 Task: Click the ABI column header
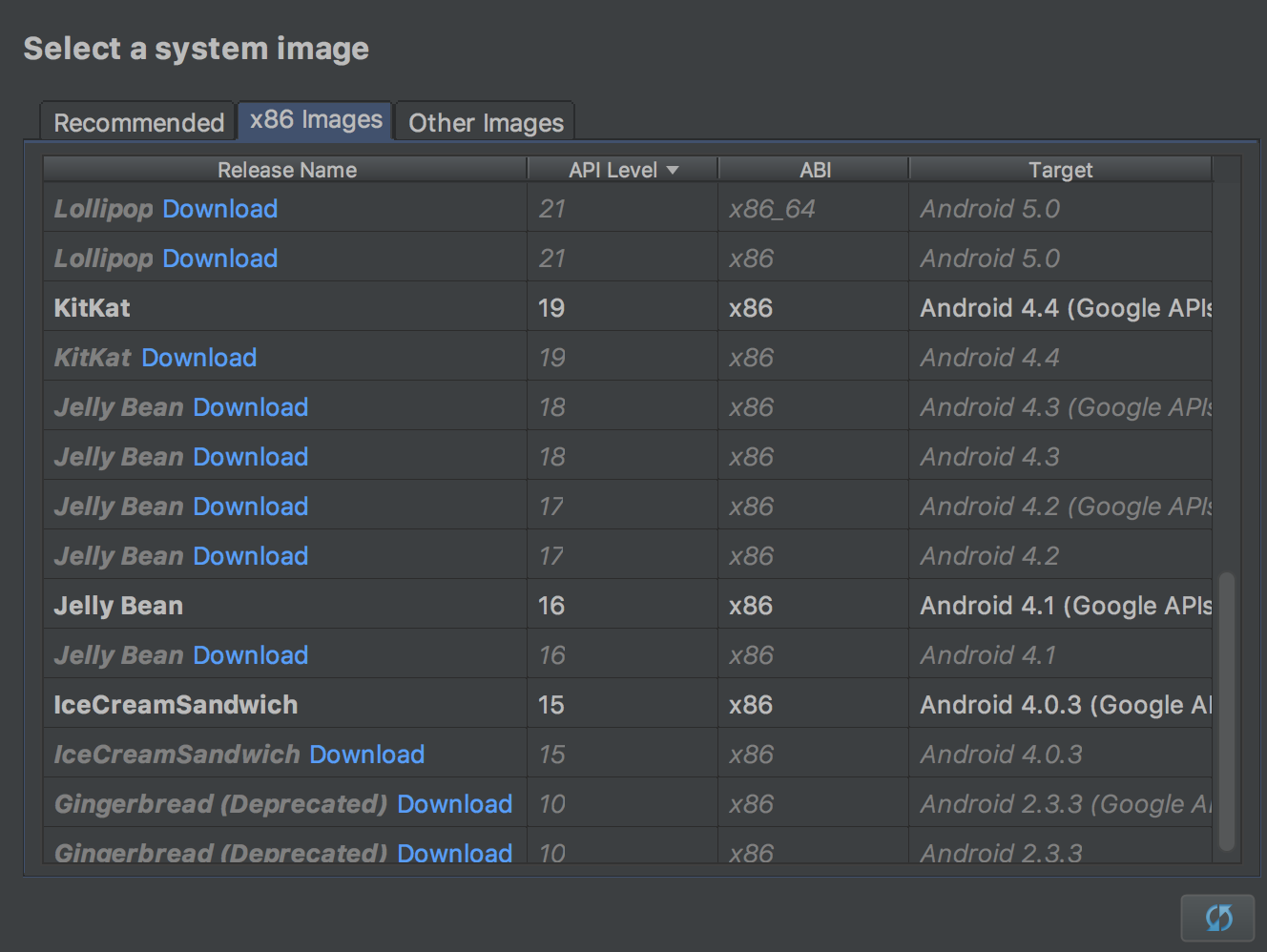click(814, 170)
